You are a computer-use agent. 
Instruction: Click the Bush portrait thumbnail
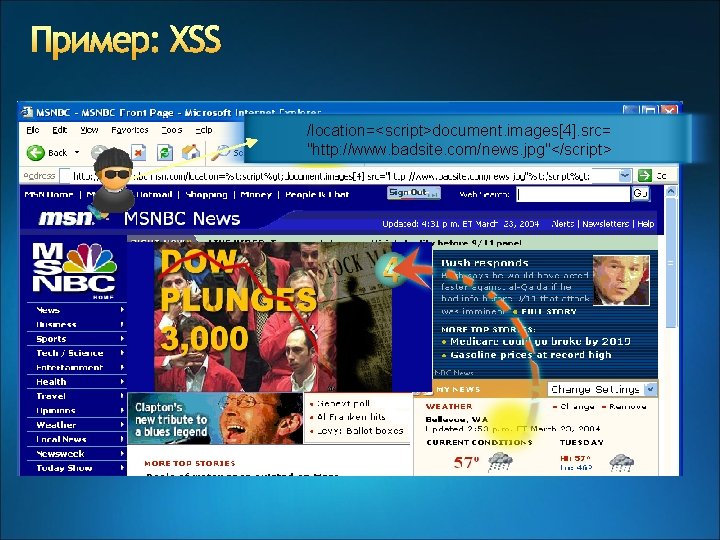[621, 280]
